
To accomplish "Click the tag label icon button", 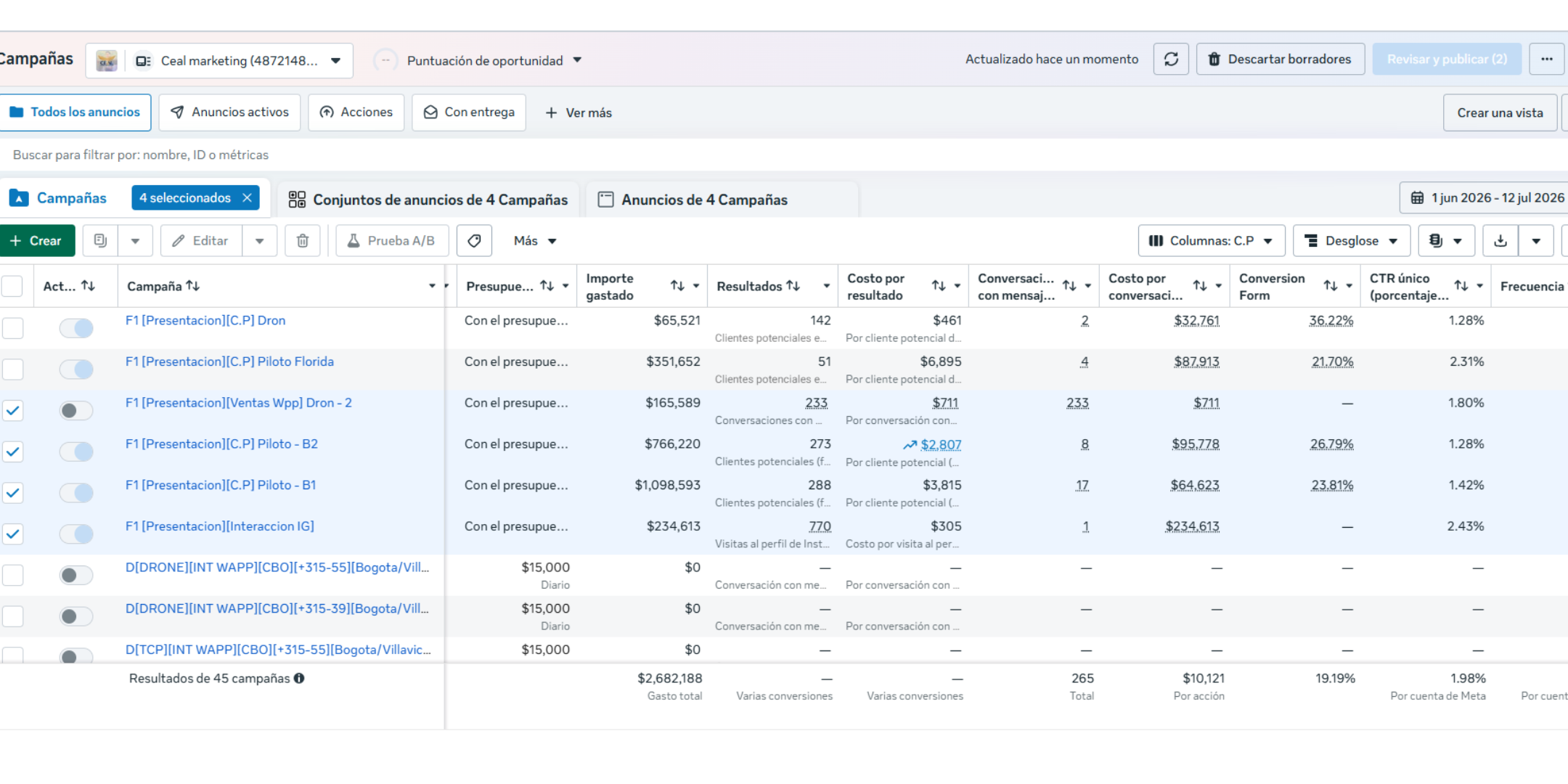I will [x=474, y=241].
